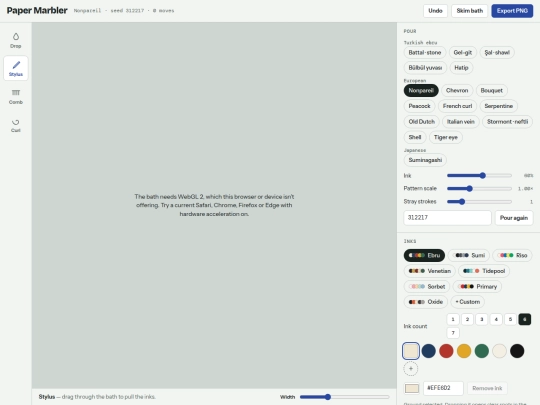Viewport: 540px width, 405px height.
Task: Set ink count to 3
Action: pos(482,319)
